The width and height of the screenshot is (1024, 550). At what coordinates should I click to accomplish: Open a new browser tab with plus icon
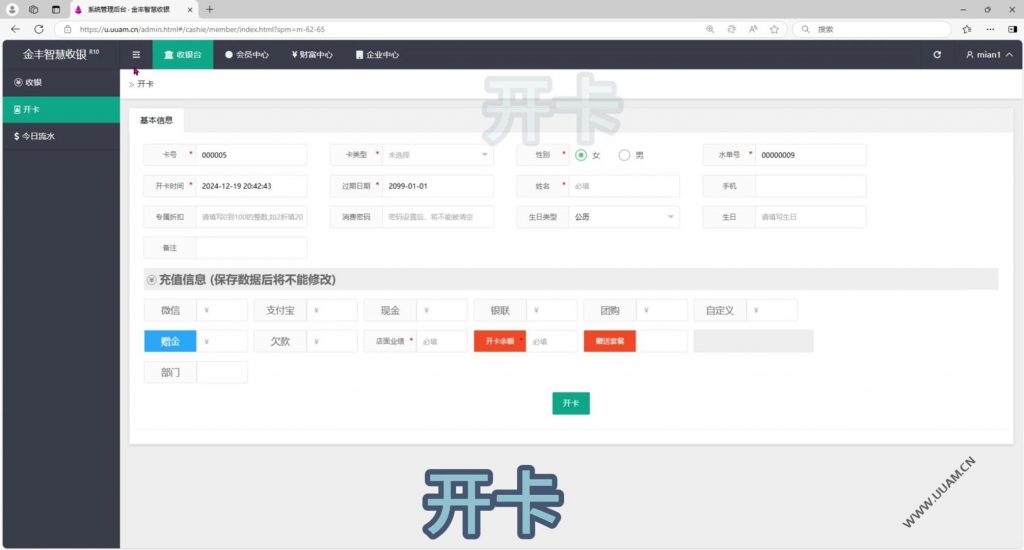[209, 9]
